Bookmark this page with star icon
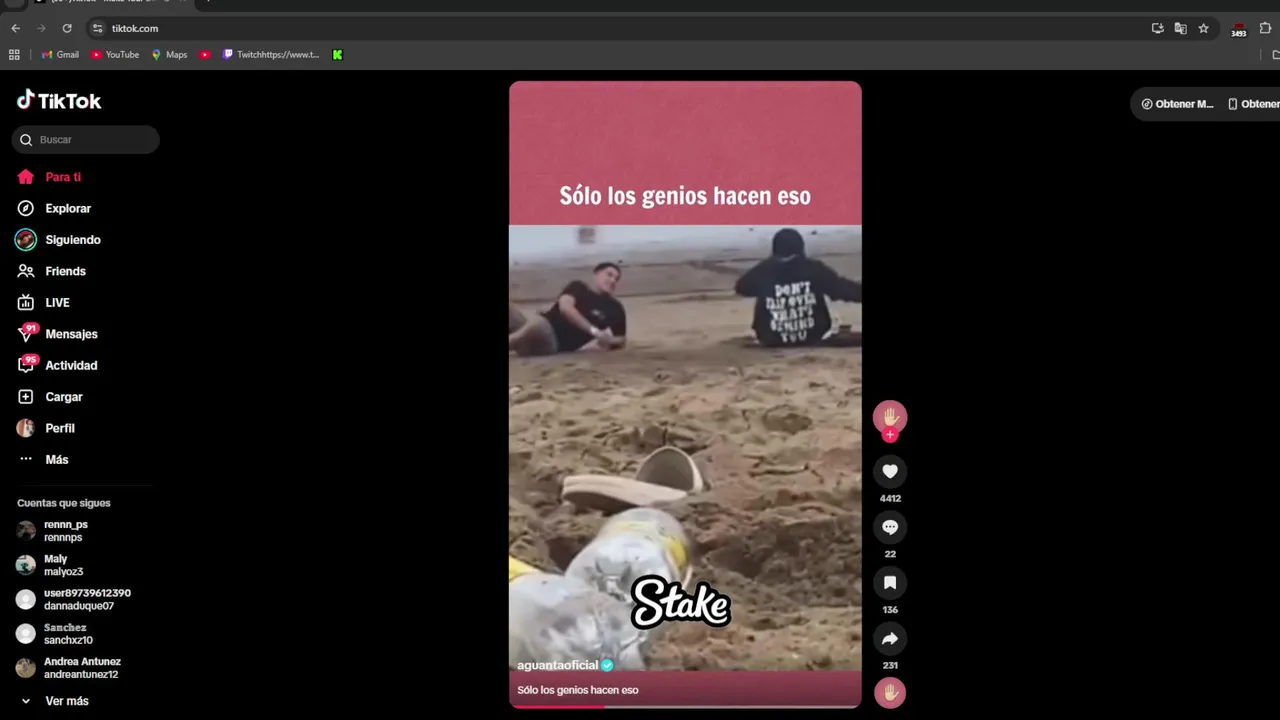 (1204, 28)
